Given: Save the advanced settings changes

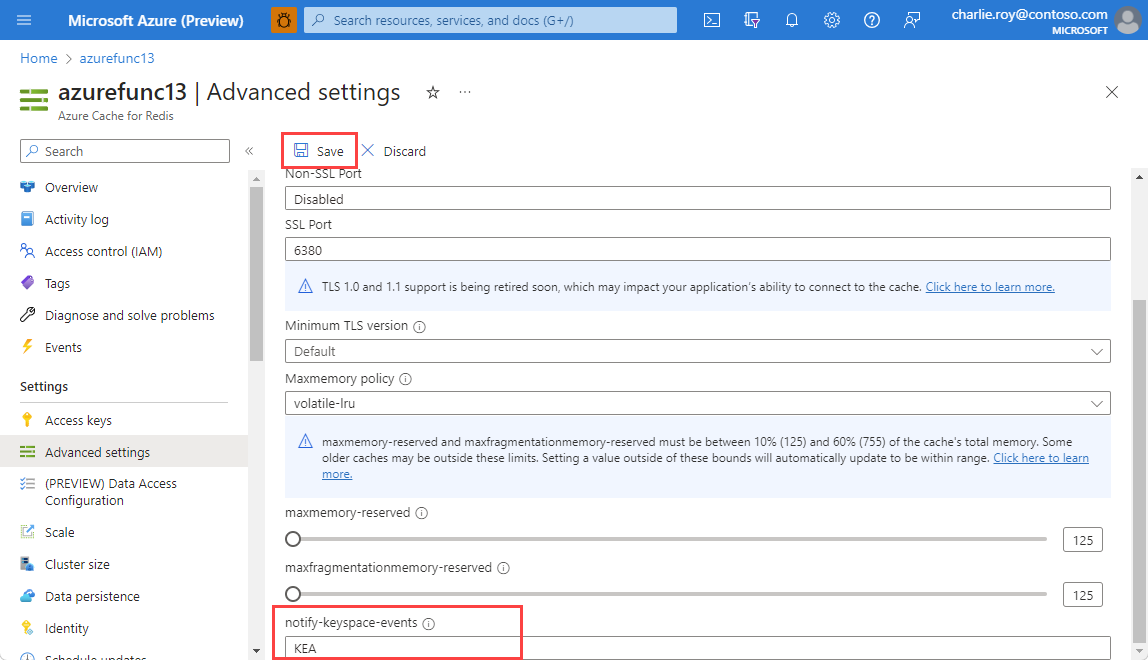Looking at the screenshot, I should tap(319, 150).
